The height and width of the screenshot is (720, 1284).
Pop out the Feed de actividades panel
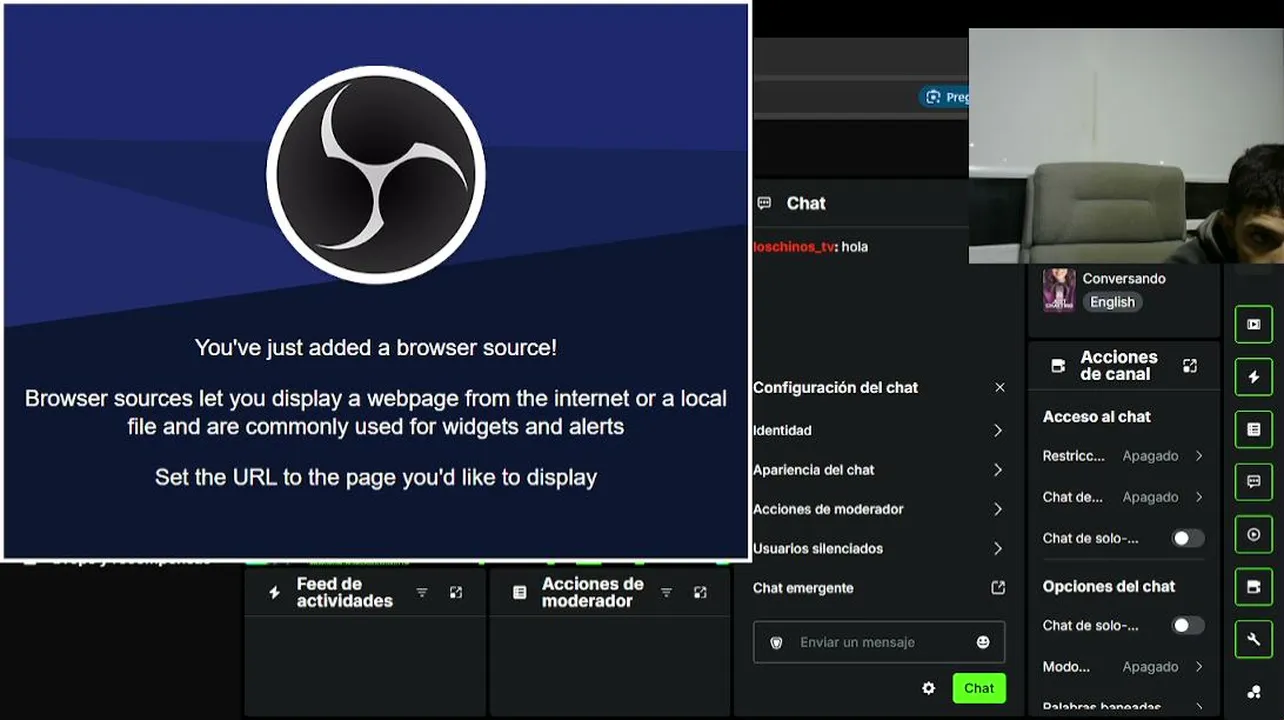tap(456, 593)
